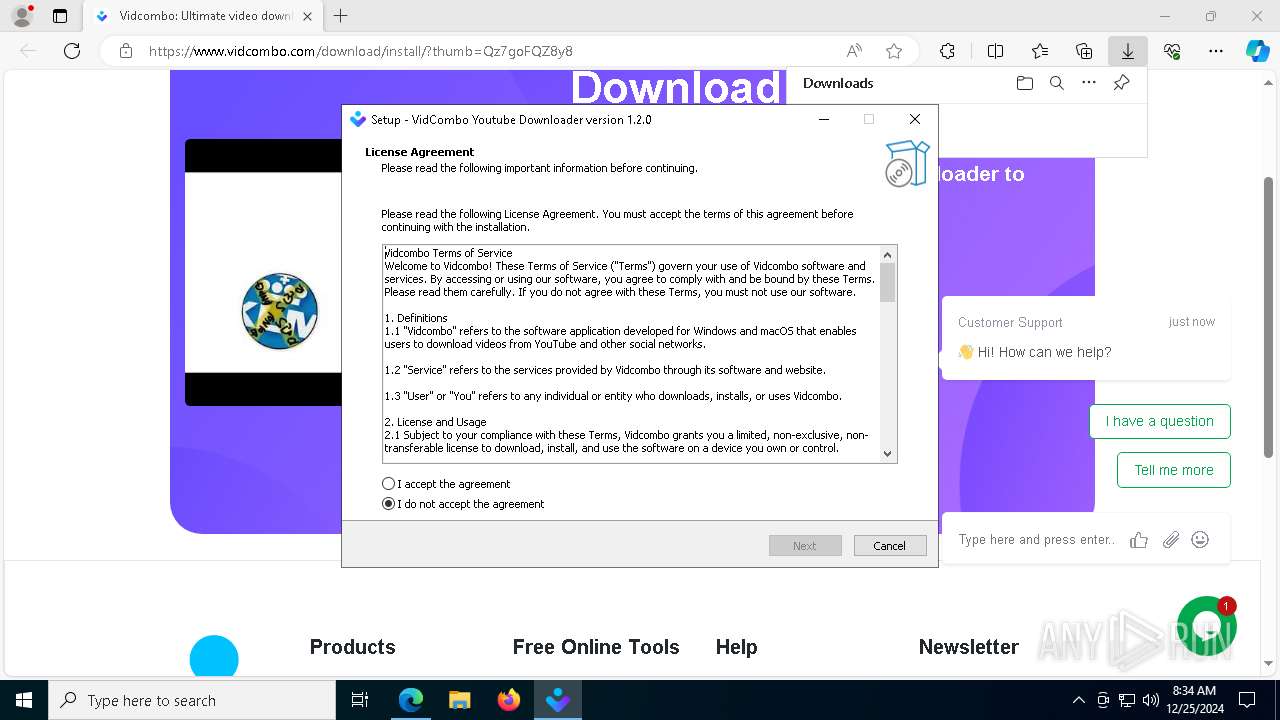This screenshot has width=1280, height=720.
Task: Open Task View on taskbar
Action: click(360, 700)
